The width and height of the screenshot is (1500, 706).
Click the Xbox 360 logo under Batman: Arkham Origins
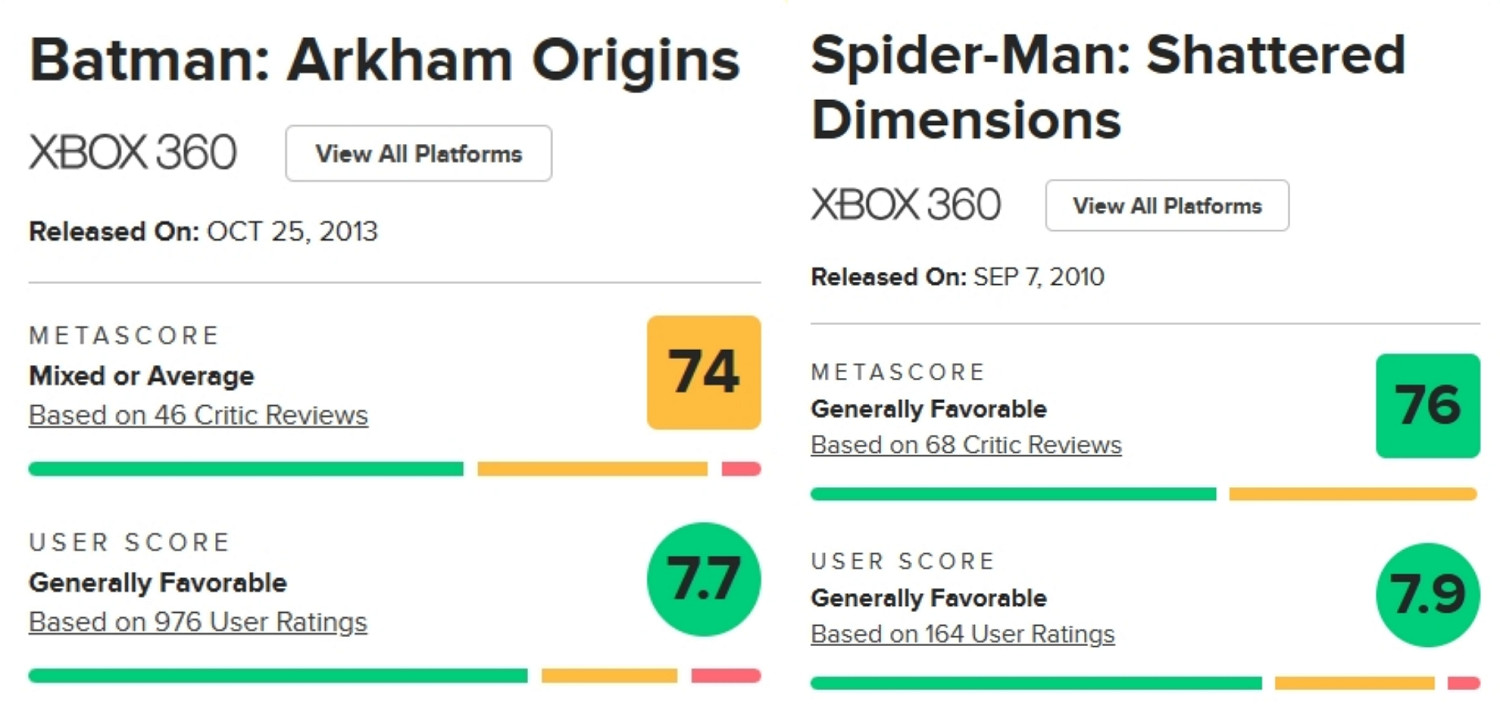click(133, 153)
